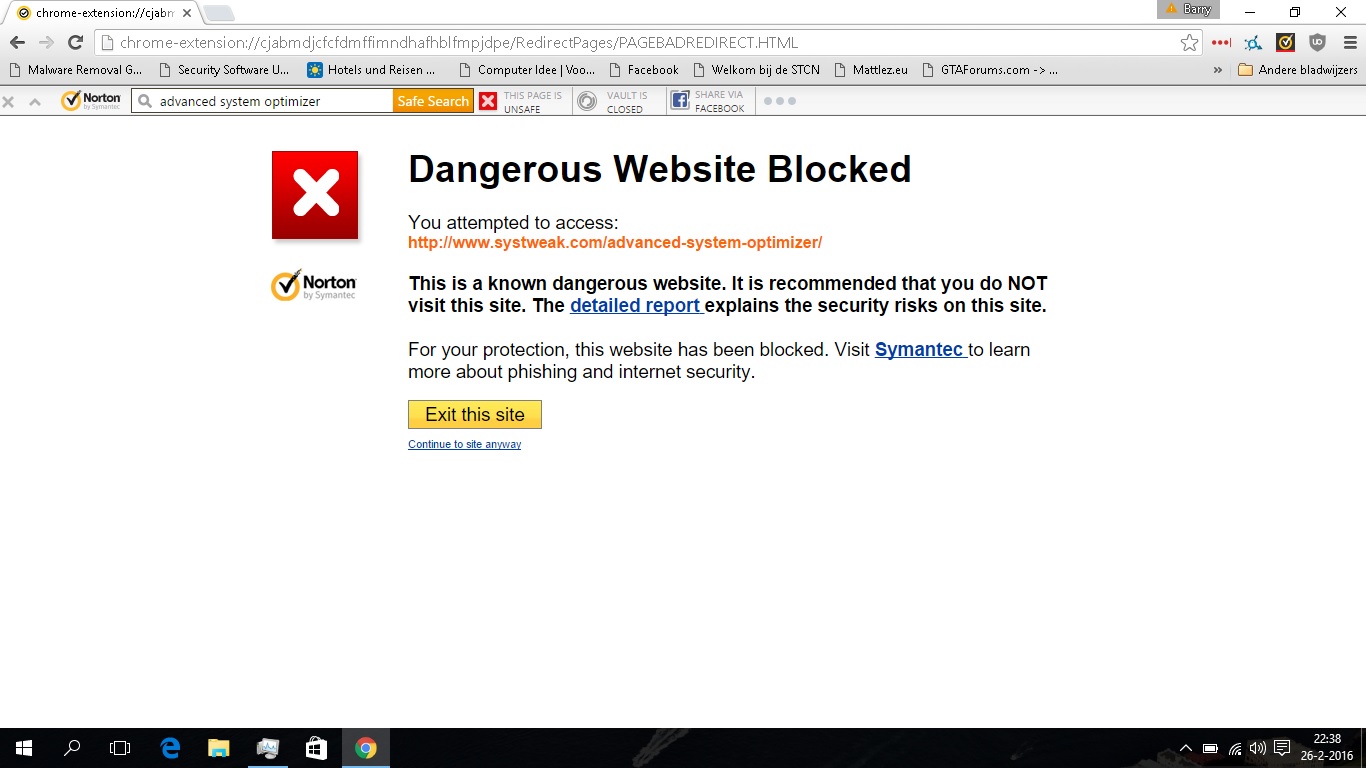Expand the bookmarks overflow chevron

point(1217,70)
